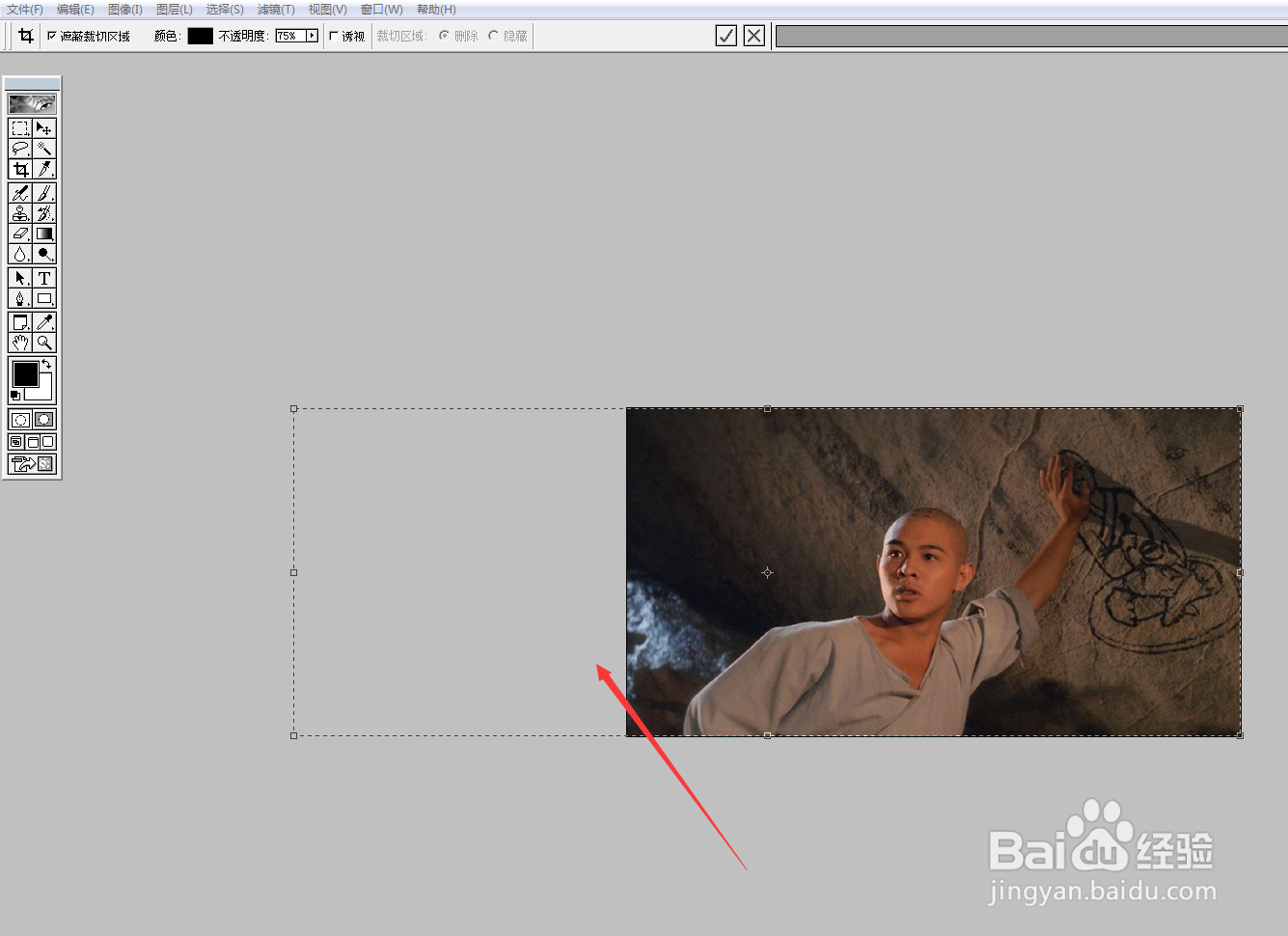Select the Crop tool in toolbox
The image size is (1288, 936).
point(20,169)
